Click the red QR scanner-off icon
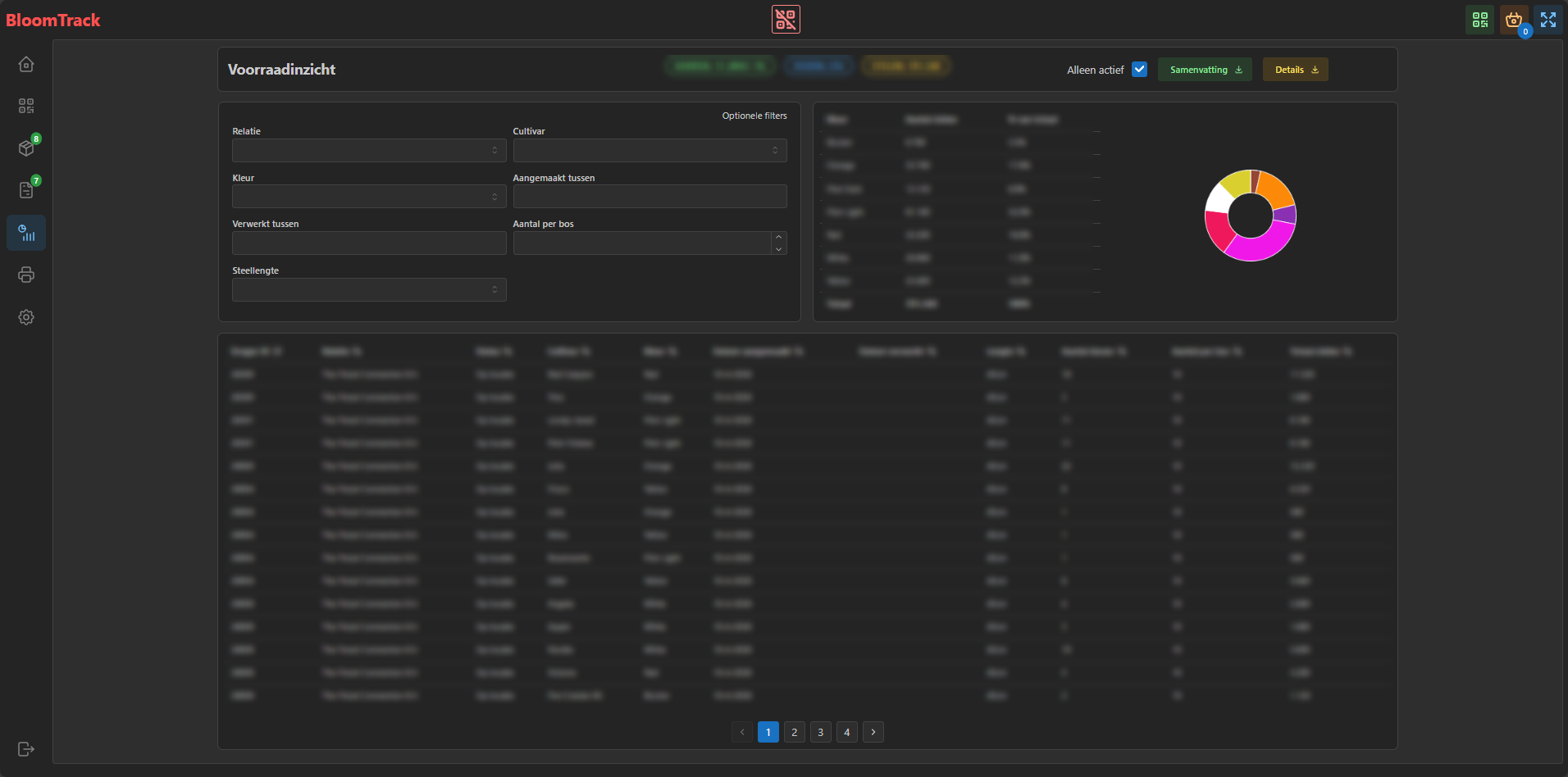Screen dimensions: 1568x777 786,20
